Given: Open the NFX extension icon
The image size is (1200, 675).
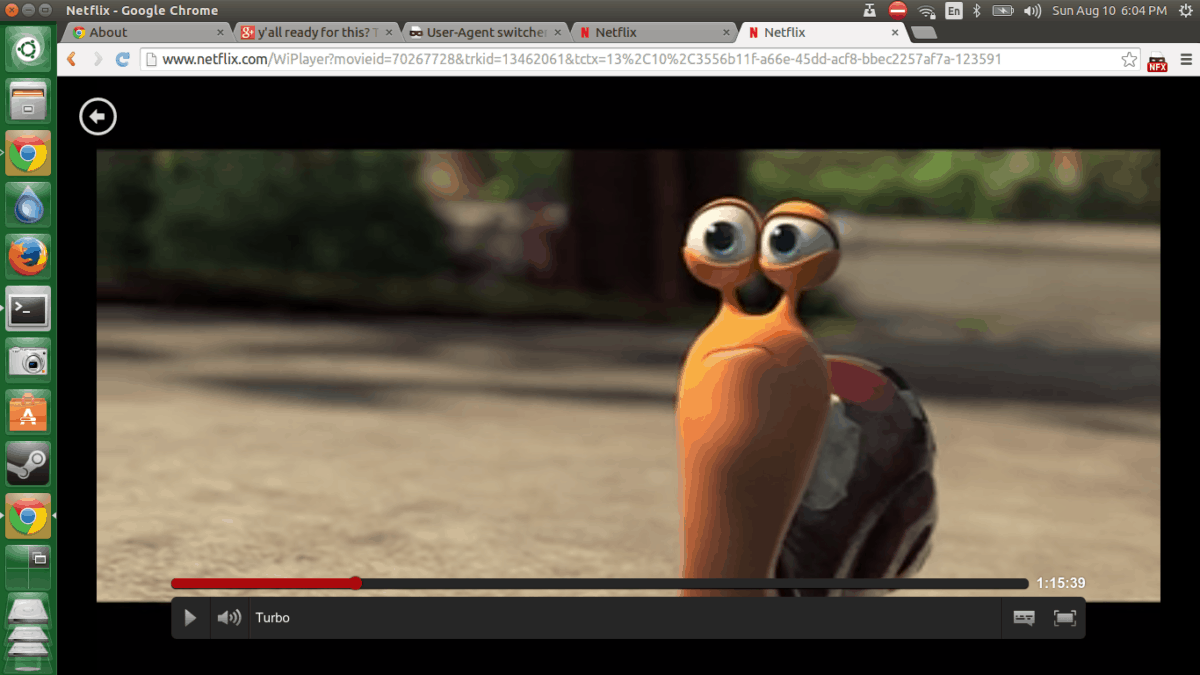Looking at the screenshot, I should click(1157, 61).
